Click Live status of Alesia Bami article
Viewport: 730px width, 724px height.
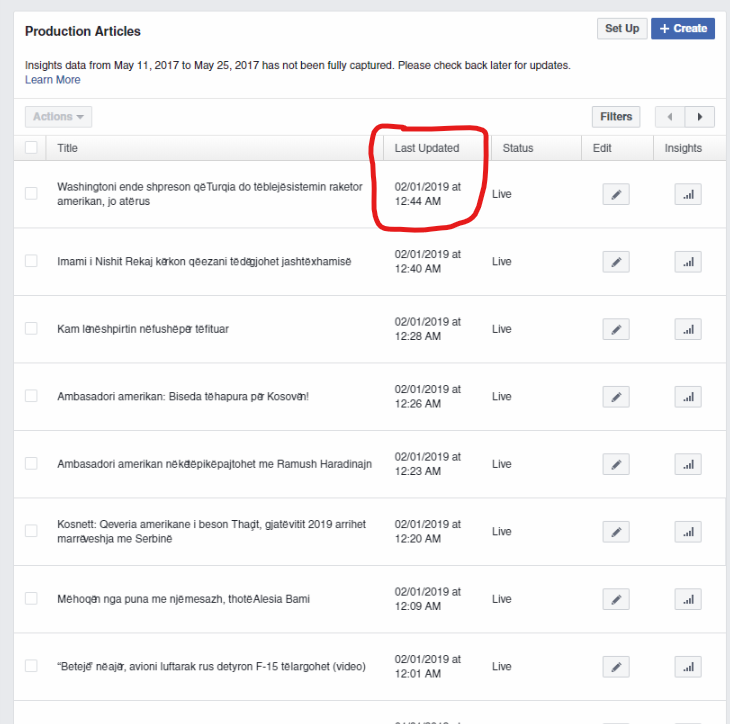[x=502, y=599]
